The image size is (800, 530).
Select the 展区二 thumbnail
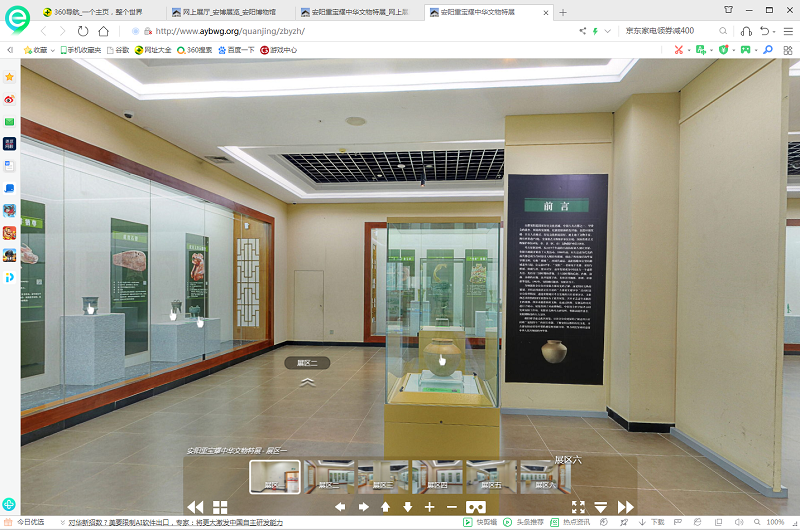329,477
